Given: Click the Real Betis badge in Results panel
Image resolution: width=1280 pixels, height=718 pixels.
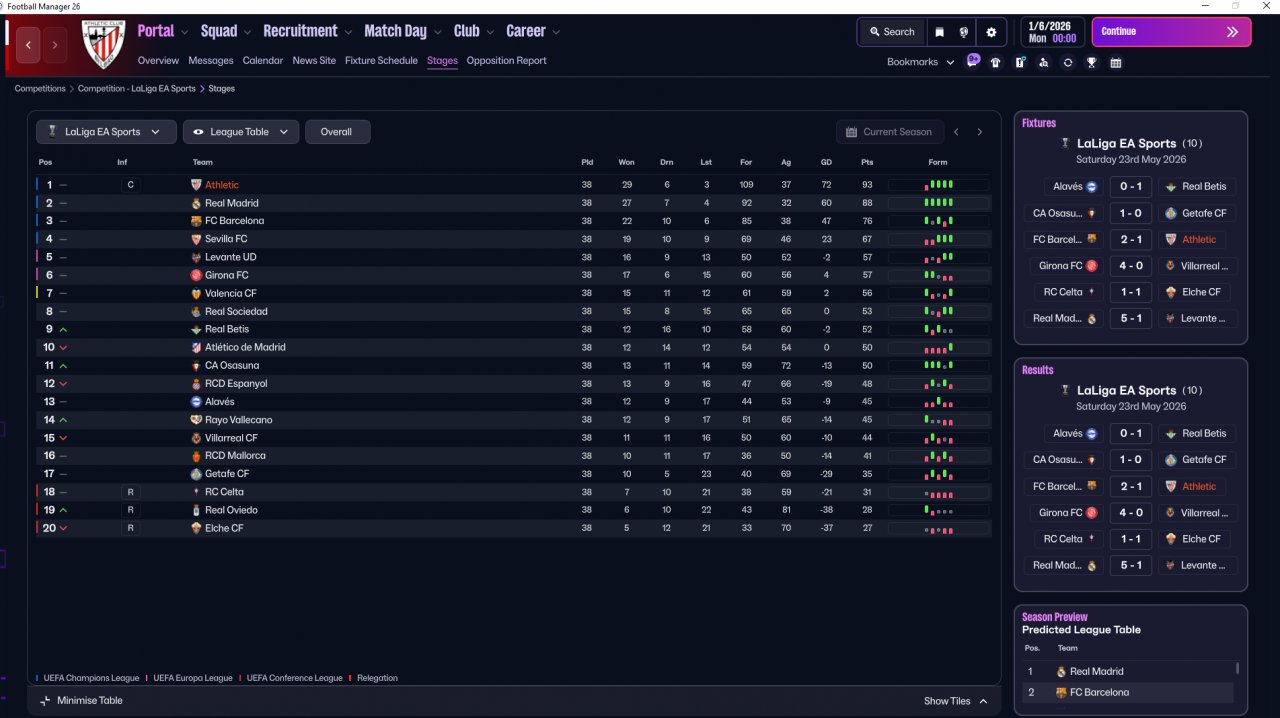Looking at the screenshot, I should pos(1171,433).
